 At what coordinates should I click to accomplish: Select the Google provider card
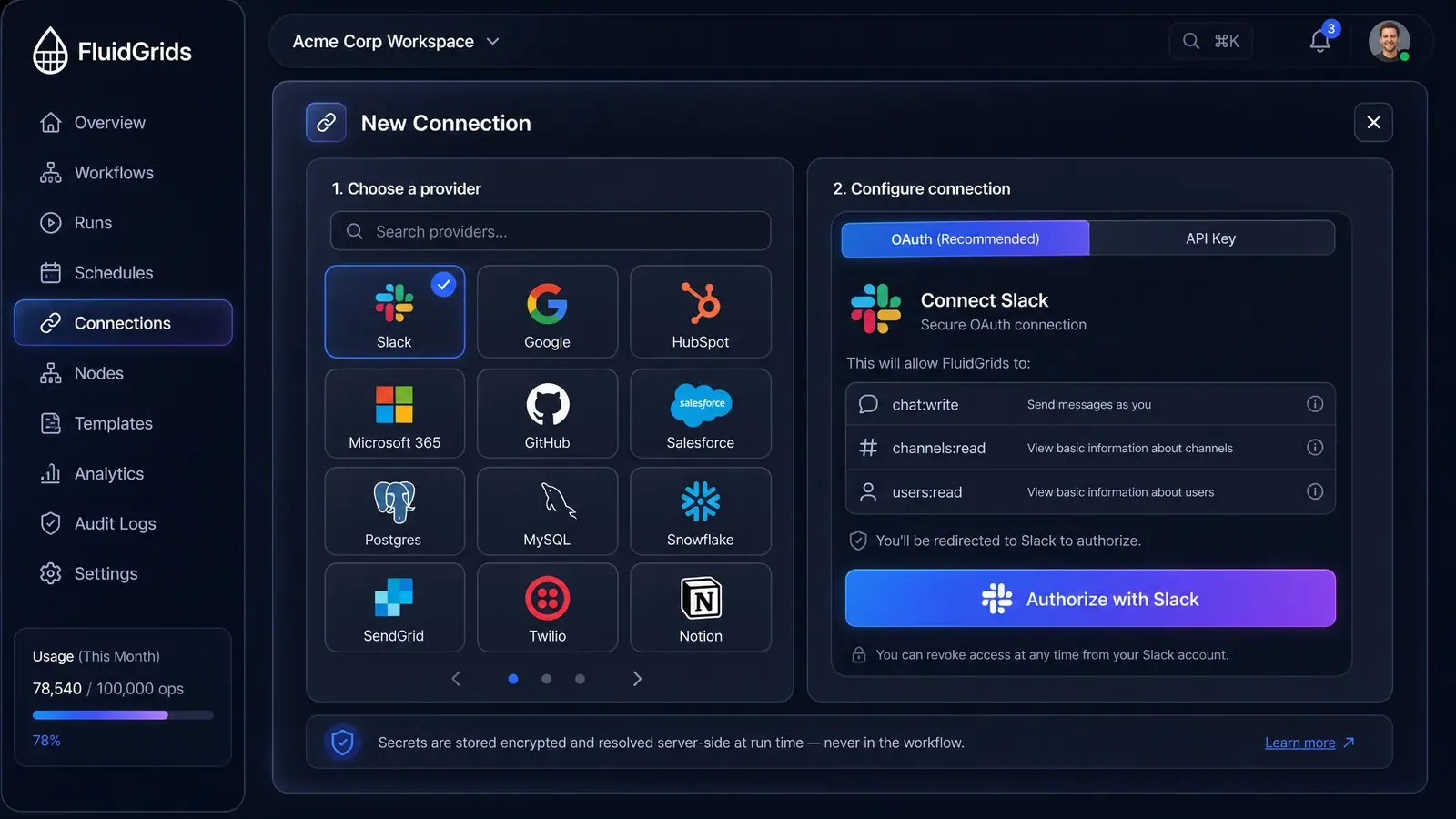(547, 311)
